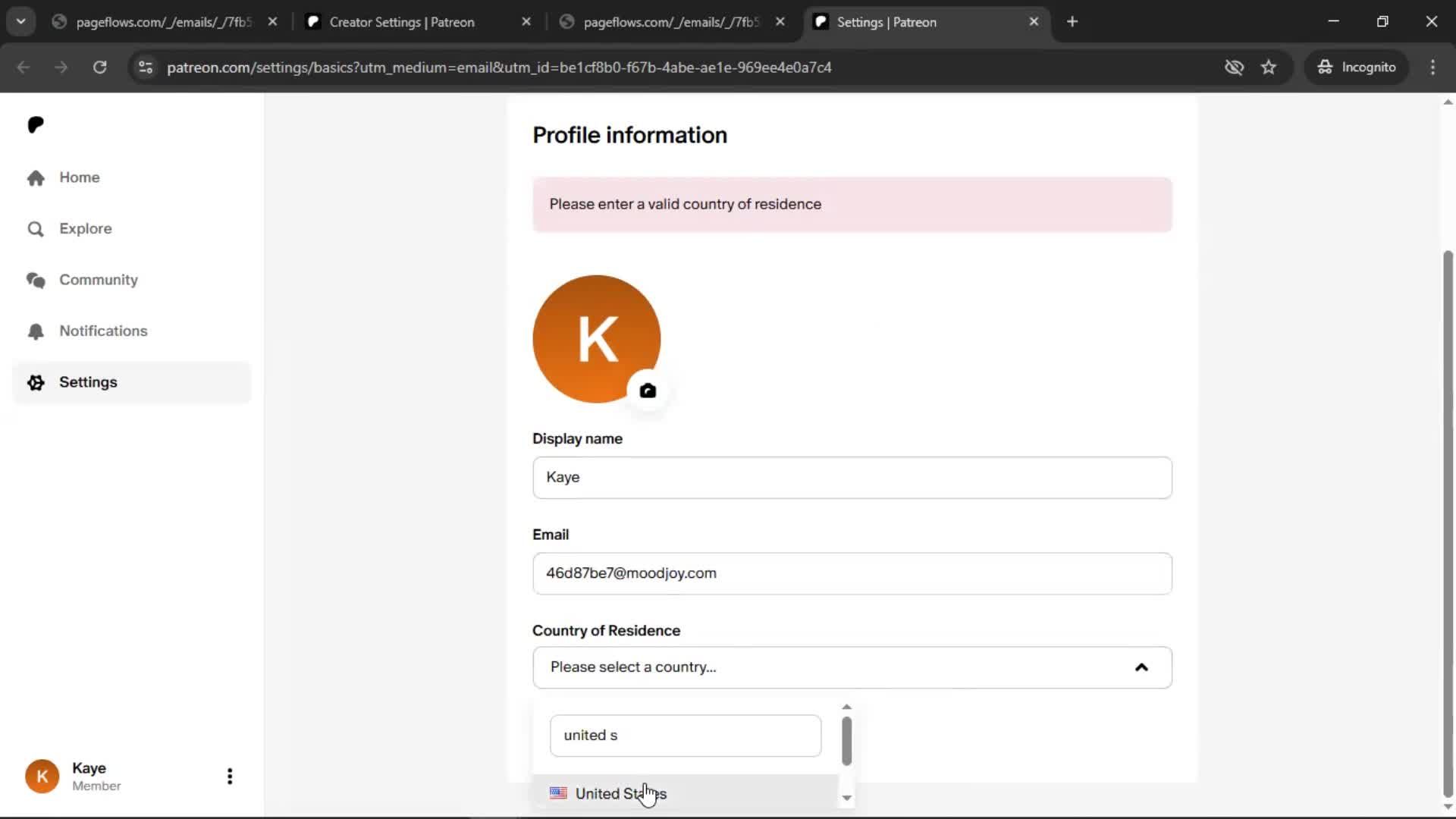Viewport: 1456px width, 819px height.
Task: Click the camera icon to change avatar
Action: tap(648, 391)
